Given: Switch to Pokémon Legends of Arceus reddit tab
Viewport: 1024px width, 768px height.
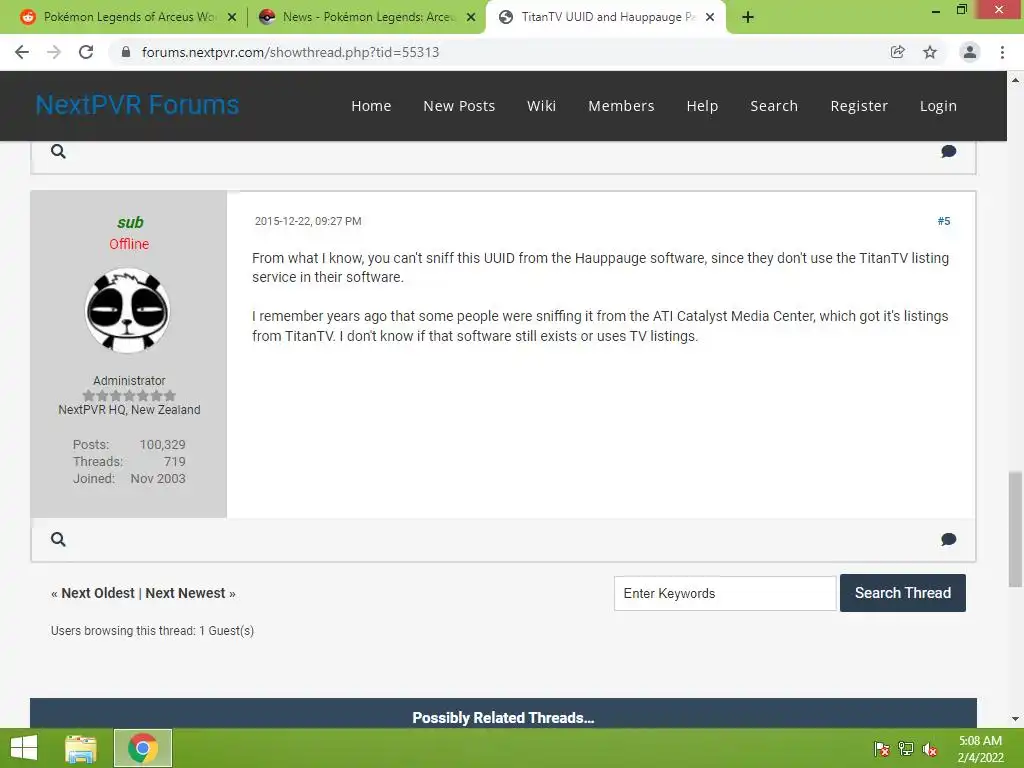Looking at the screenshot, I should point(129,17).
